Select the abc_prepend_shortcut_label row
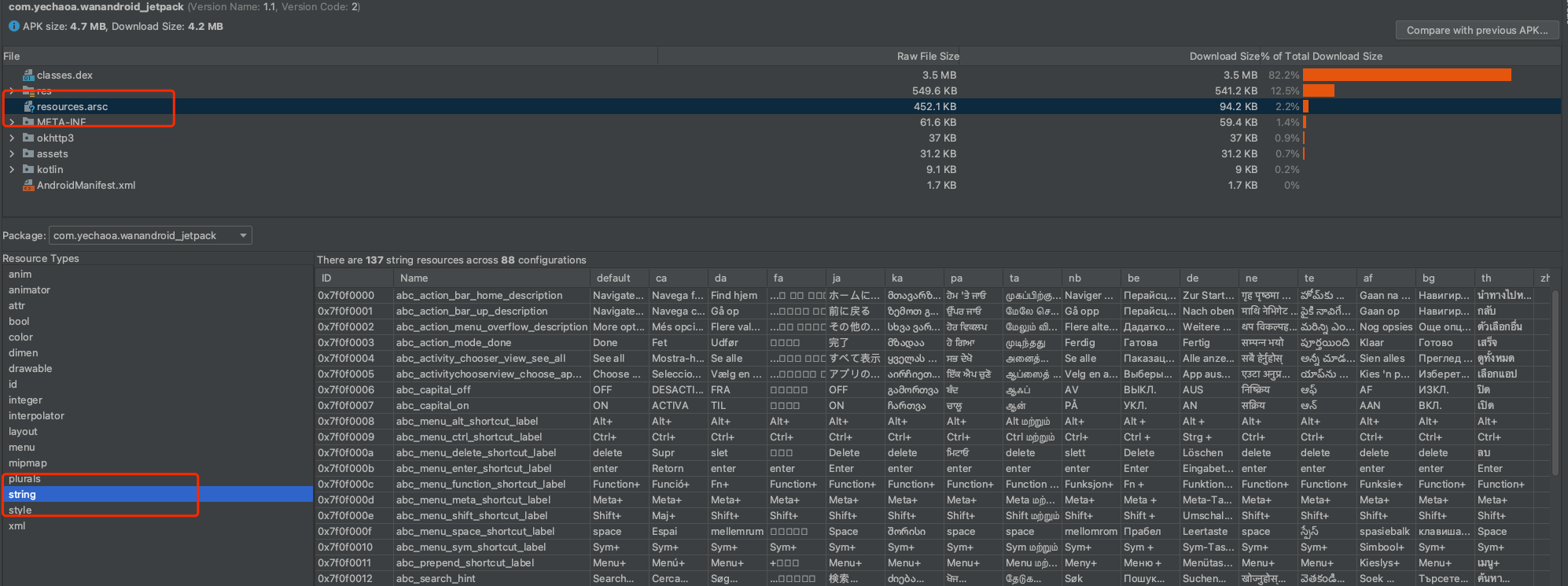 [933, 563]
